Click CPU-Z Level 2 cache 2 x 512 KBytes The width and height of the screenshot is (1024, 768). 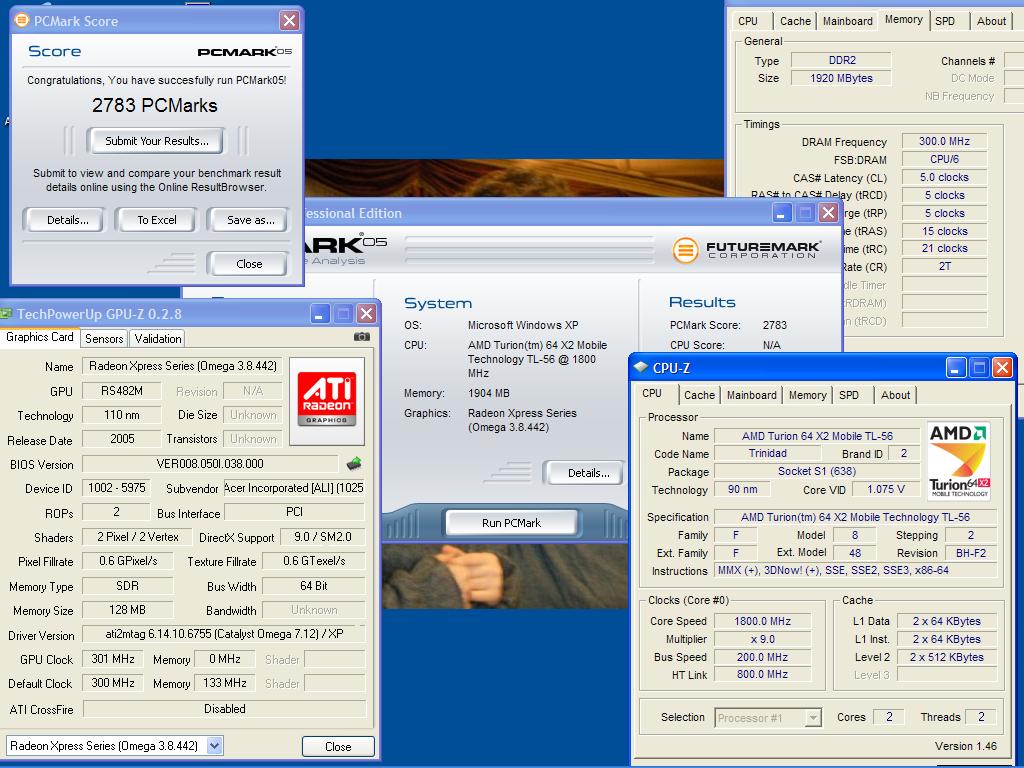[946, 657]
